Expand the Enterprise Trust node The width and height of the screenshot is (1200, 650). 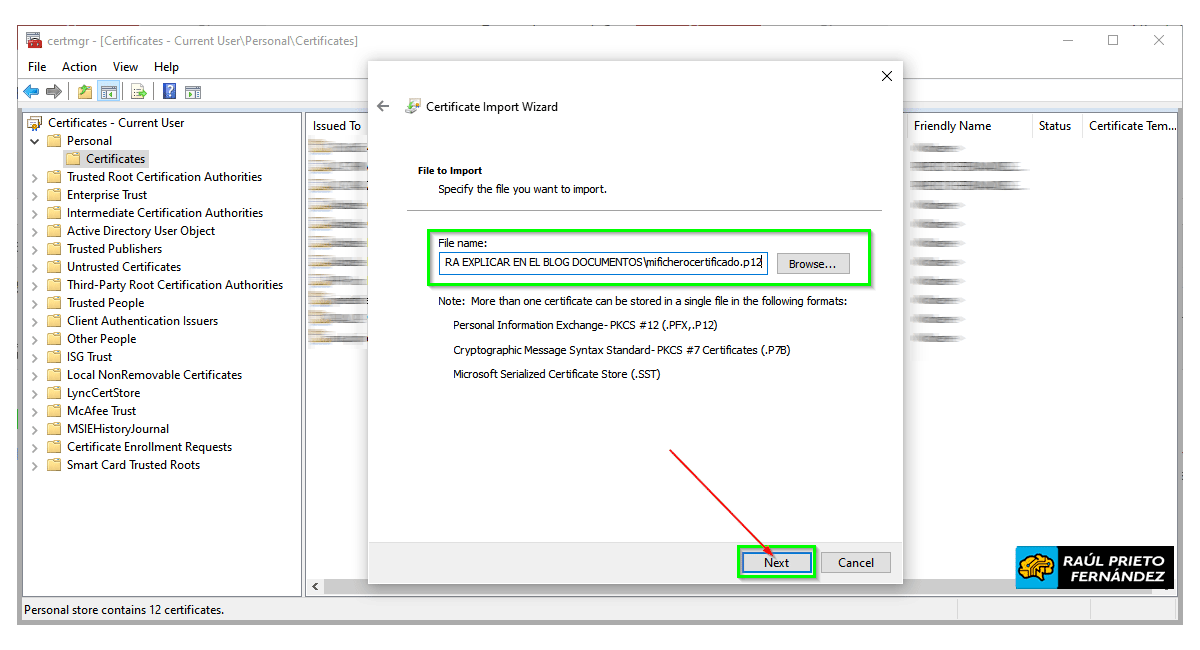point(35,195)
